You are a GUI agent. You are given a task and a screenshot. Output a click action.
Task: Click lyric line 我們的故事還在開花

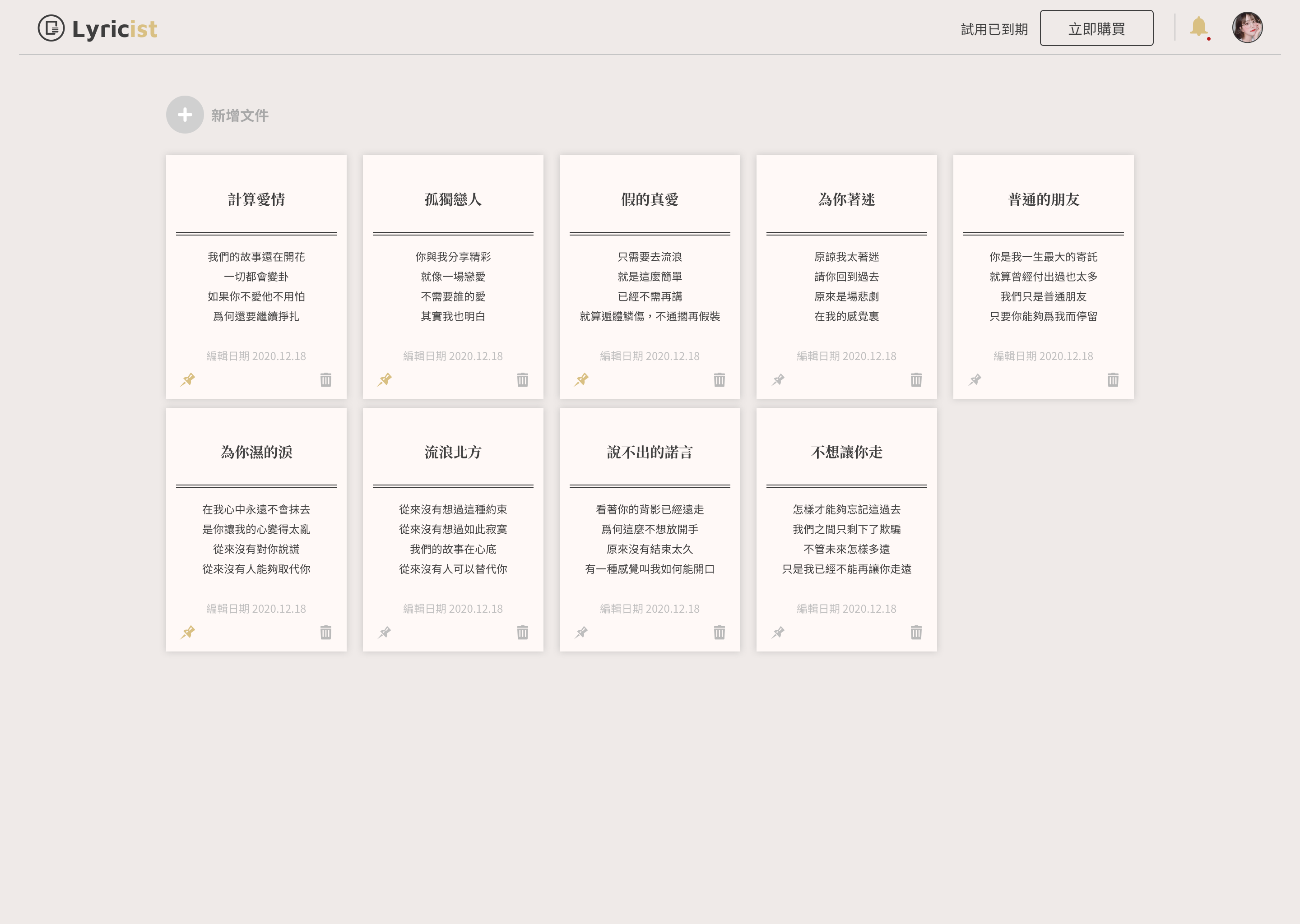pyautogui.click(x=256, y=257)
